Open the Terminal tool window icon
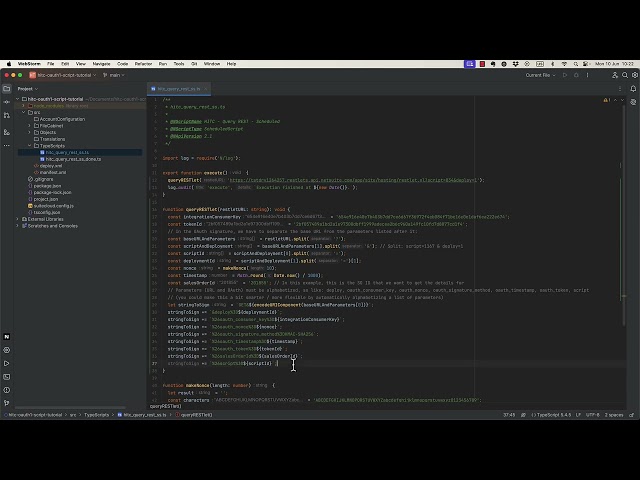The image size is (640, 480). click(x=7, y=377)
